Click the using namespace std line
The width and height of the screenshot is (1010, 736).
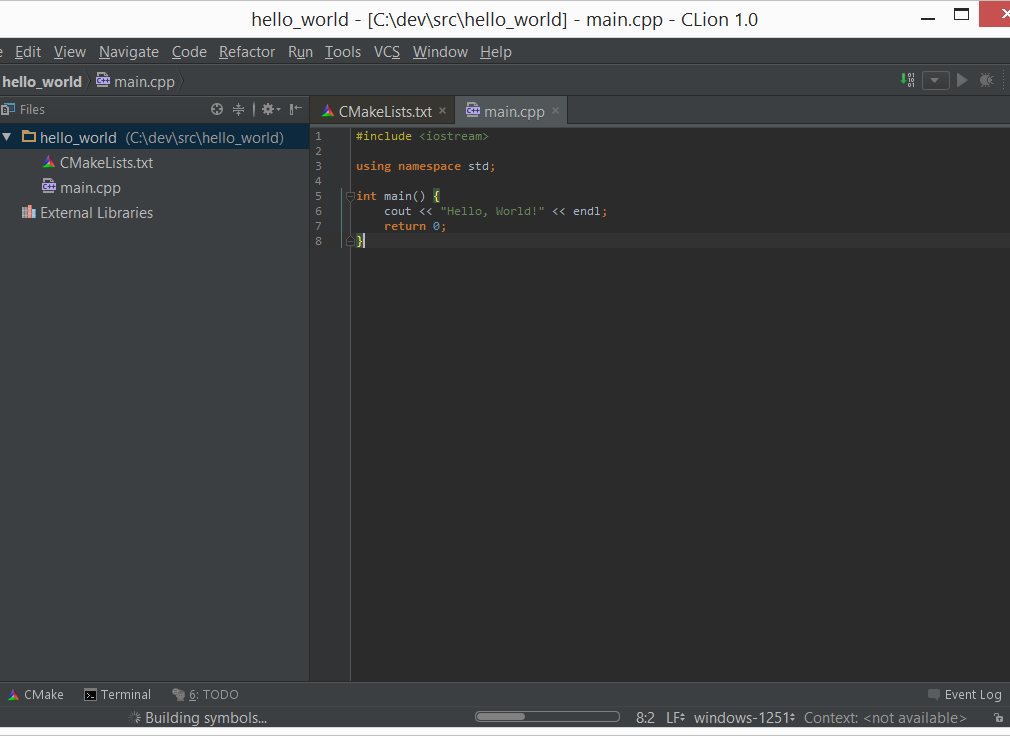click(426, 166)
